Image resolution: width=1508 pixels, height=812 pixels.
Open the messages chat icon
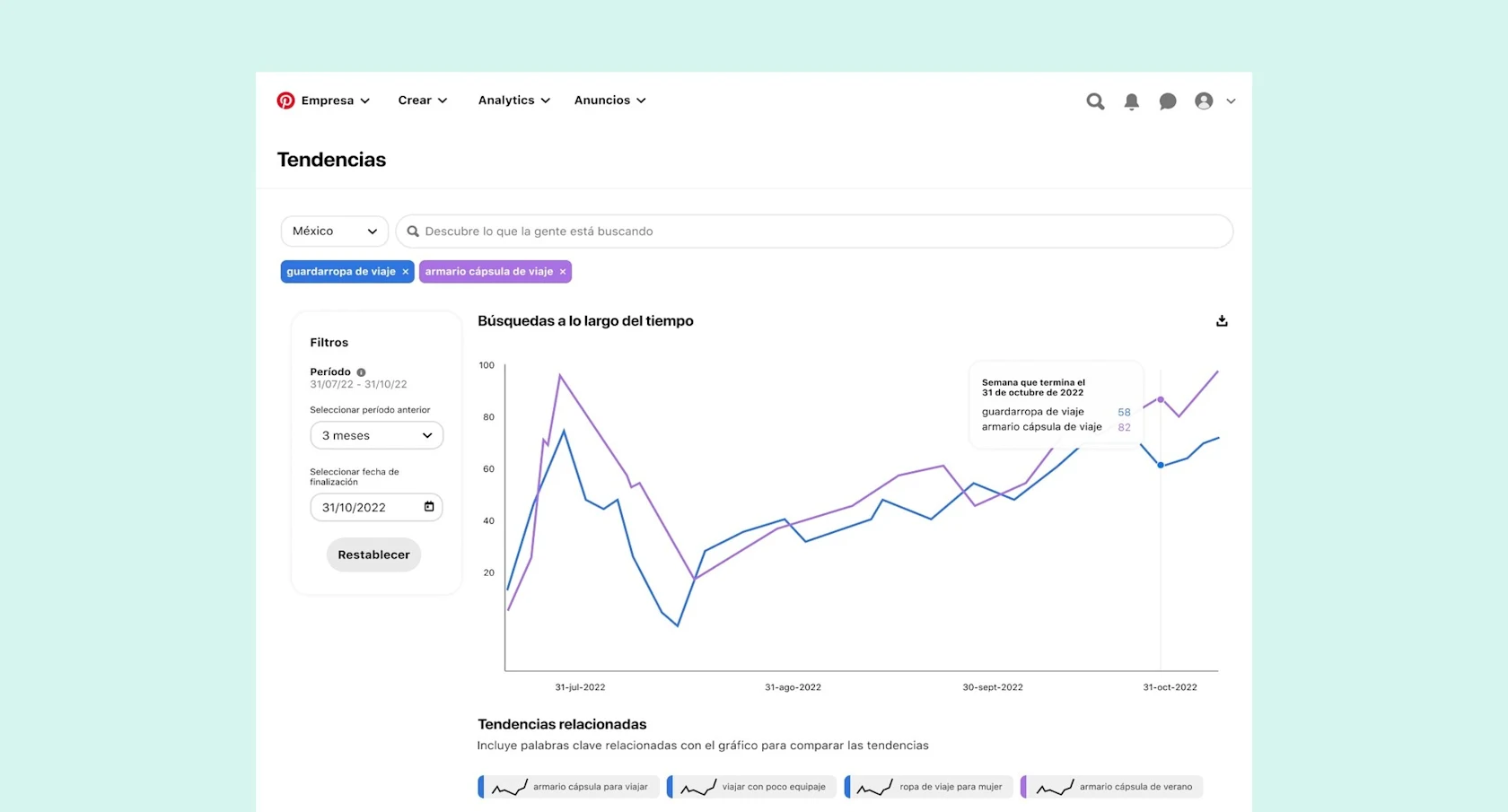[1167, 101]
